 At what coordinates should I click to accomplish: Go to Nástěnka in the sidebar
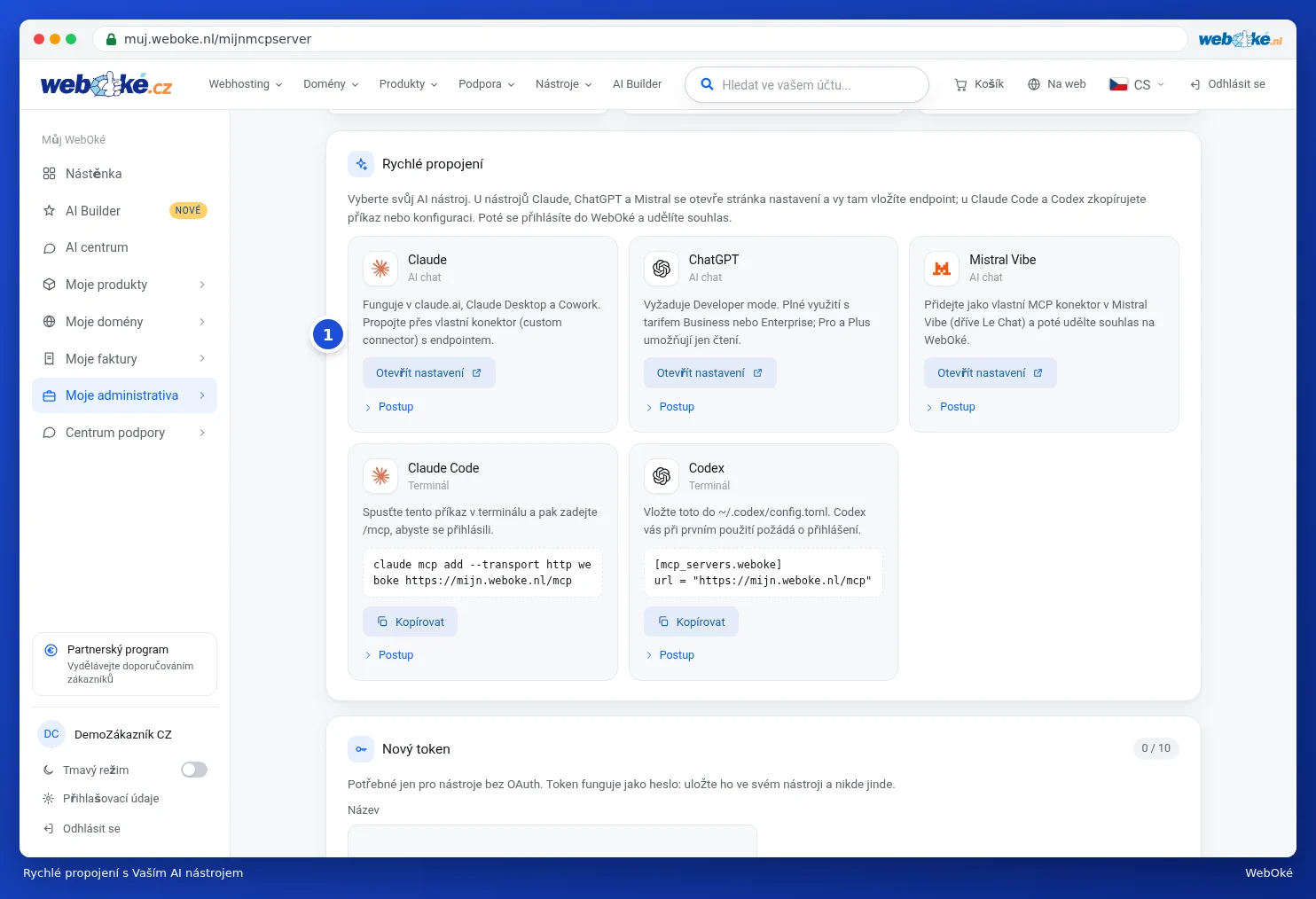(x=124, y=174)
